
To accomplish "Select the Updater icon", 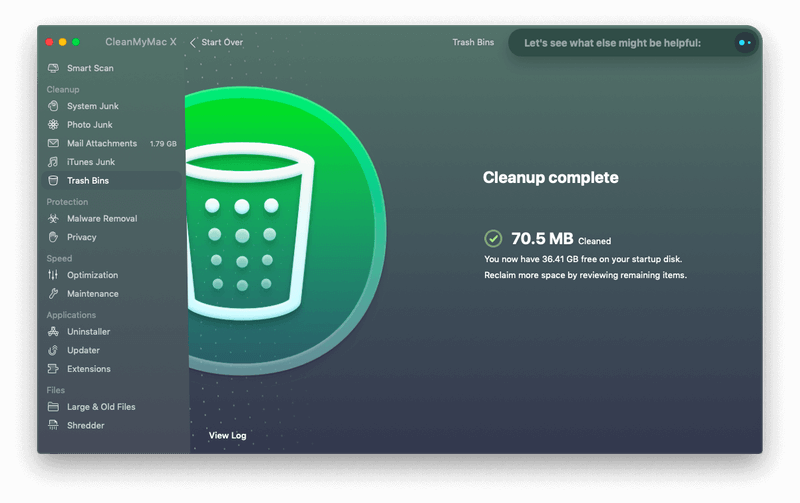I will tap(53, 350).
